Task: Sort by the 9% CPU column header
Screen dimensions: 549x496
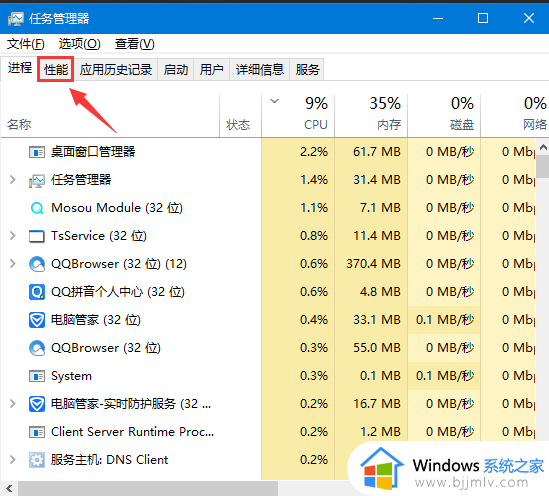Action: pos(298,116)
